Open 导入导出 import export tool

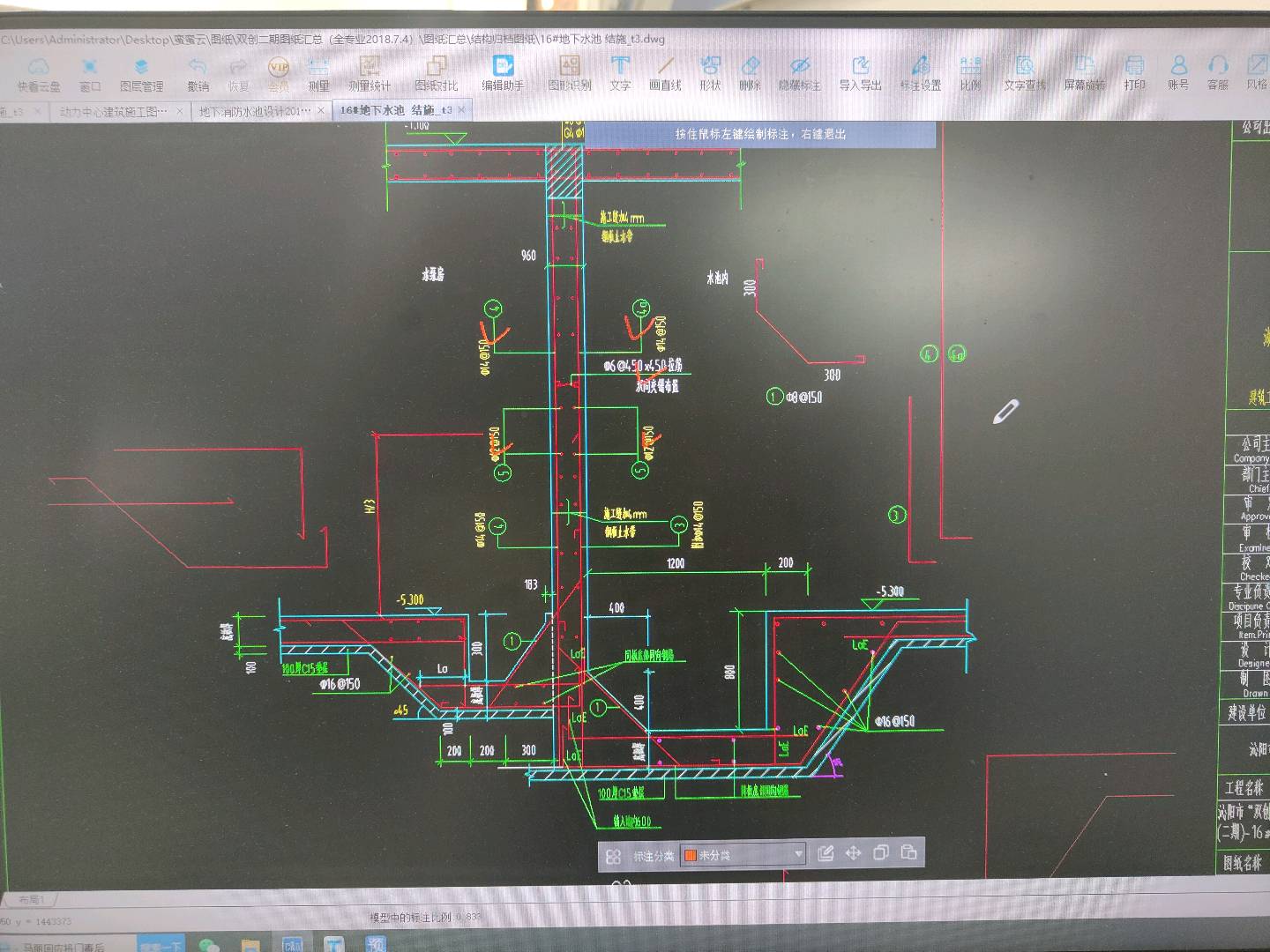coord(860,74)
